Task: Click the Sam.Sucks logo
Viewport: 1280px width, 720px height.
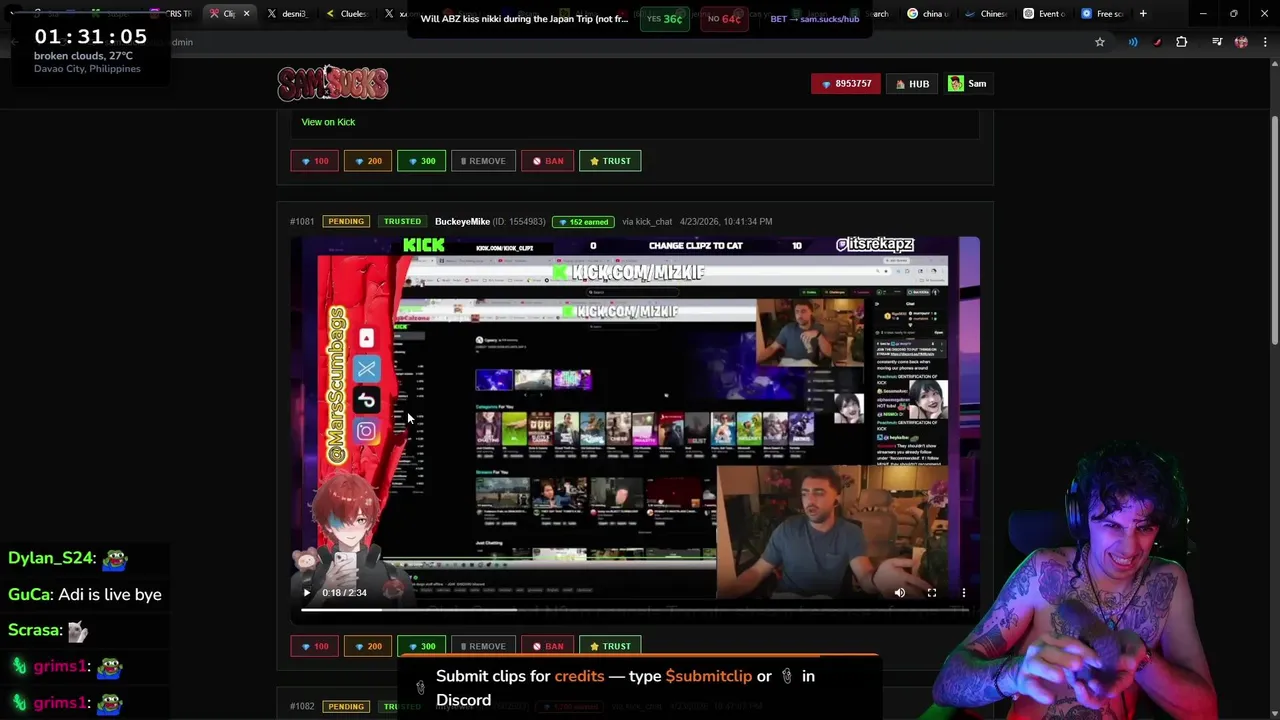Action: [332, 83]
